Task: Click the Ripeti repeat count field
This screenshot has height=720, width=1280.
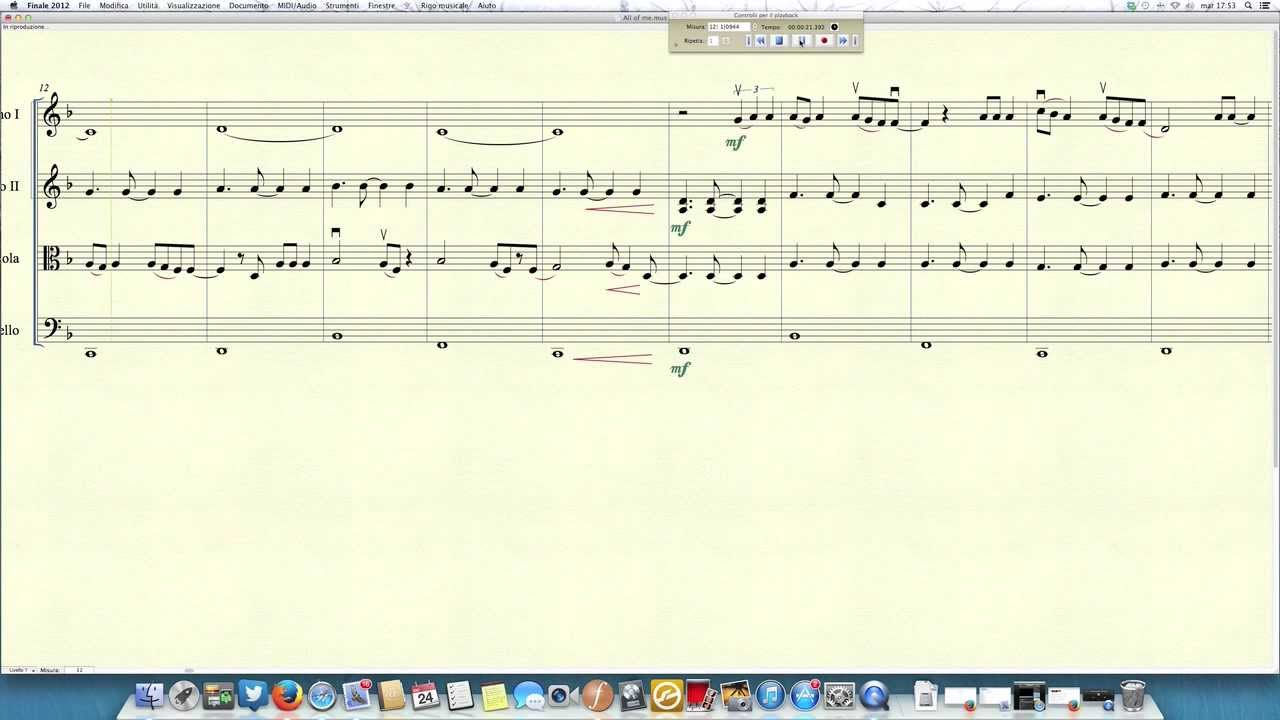Action: [713, 41]
